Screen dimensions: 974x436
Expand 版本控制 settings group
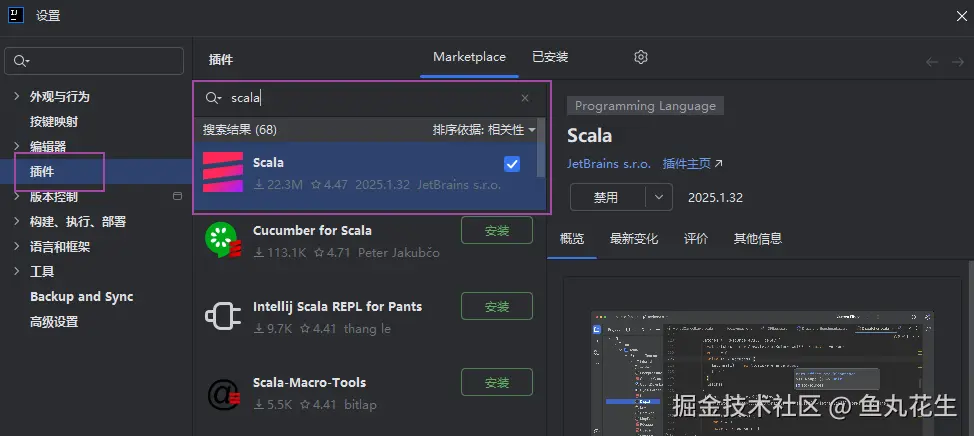click(x=17, y=196)
